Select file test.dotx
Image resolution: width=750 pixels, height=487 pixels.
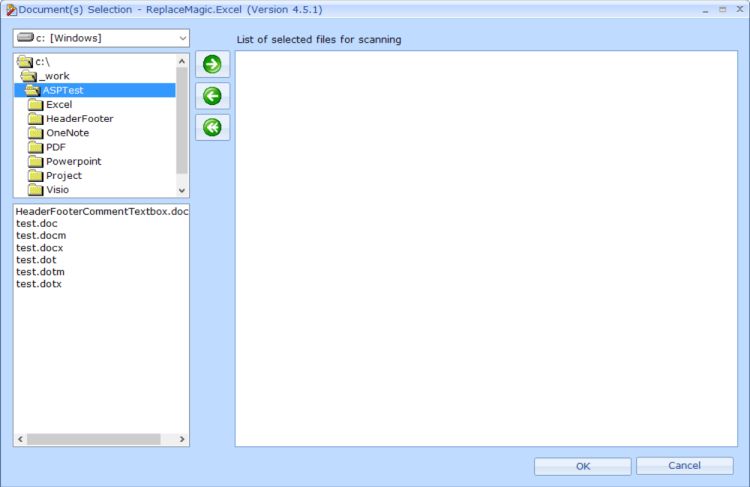tap(39, 284)
